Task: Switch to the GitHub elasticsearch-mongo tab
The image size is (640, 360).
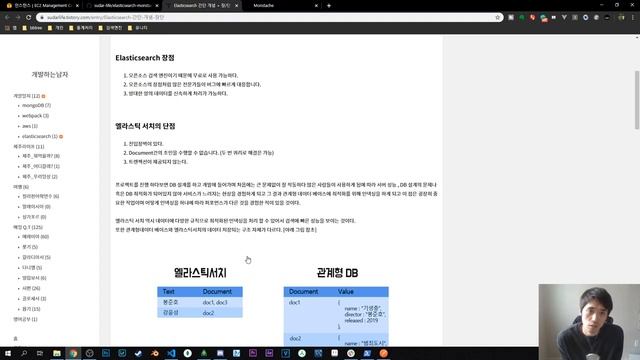Action: 122,6
